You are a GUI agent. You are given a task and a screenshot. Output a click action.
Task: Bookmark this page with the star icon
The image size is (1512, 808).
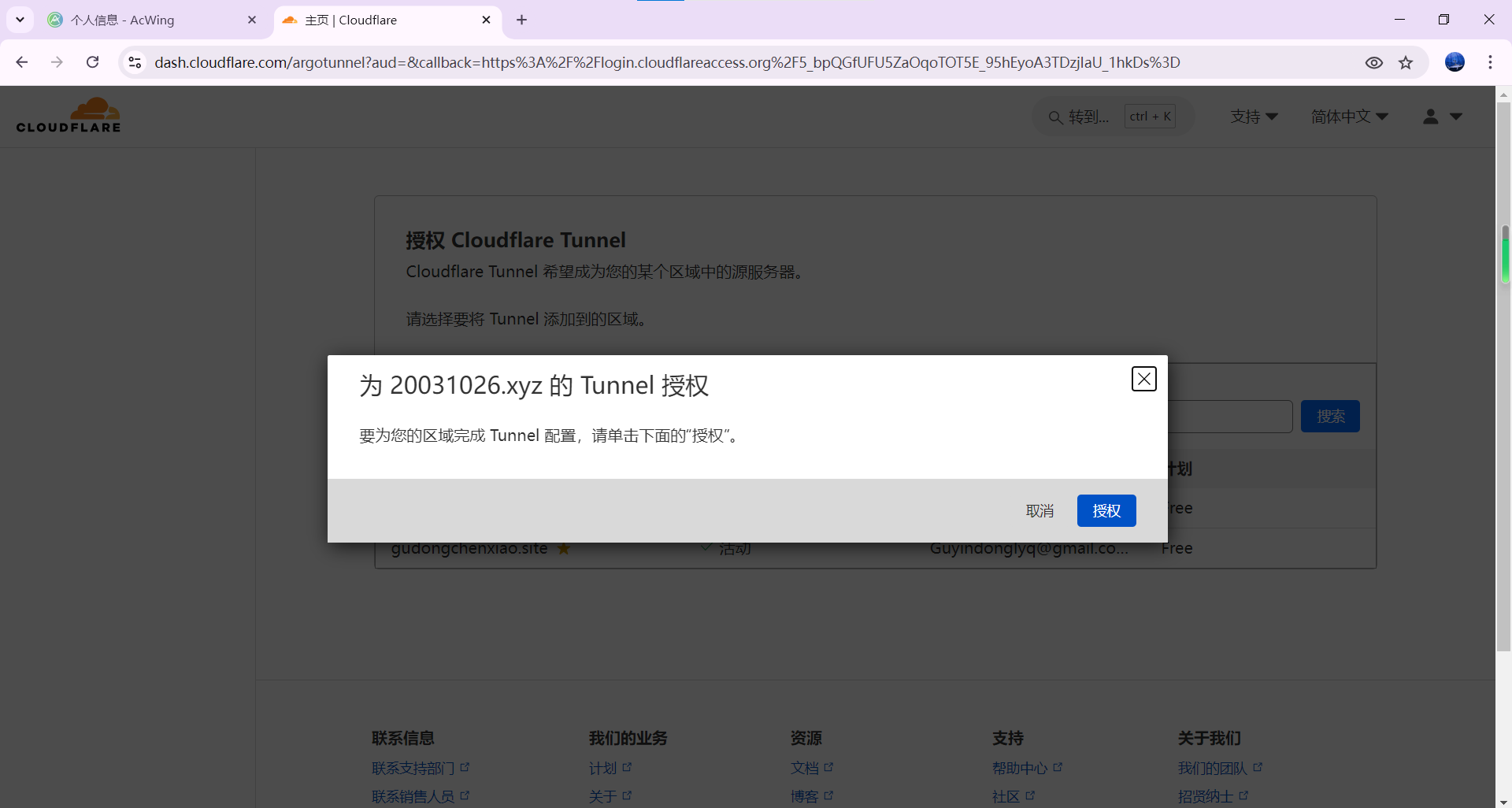click(x=1406, y=63)
